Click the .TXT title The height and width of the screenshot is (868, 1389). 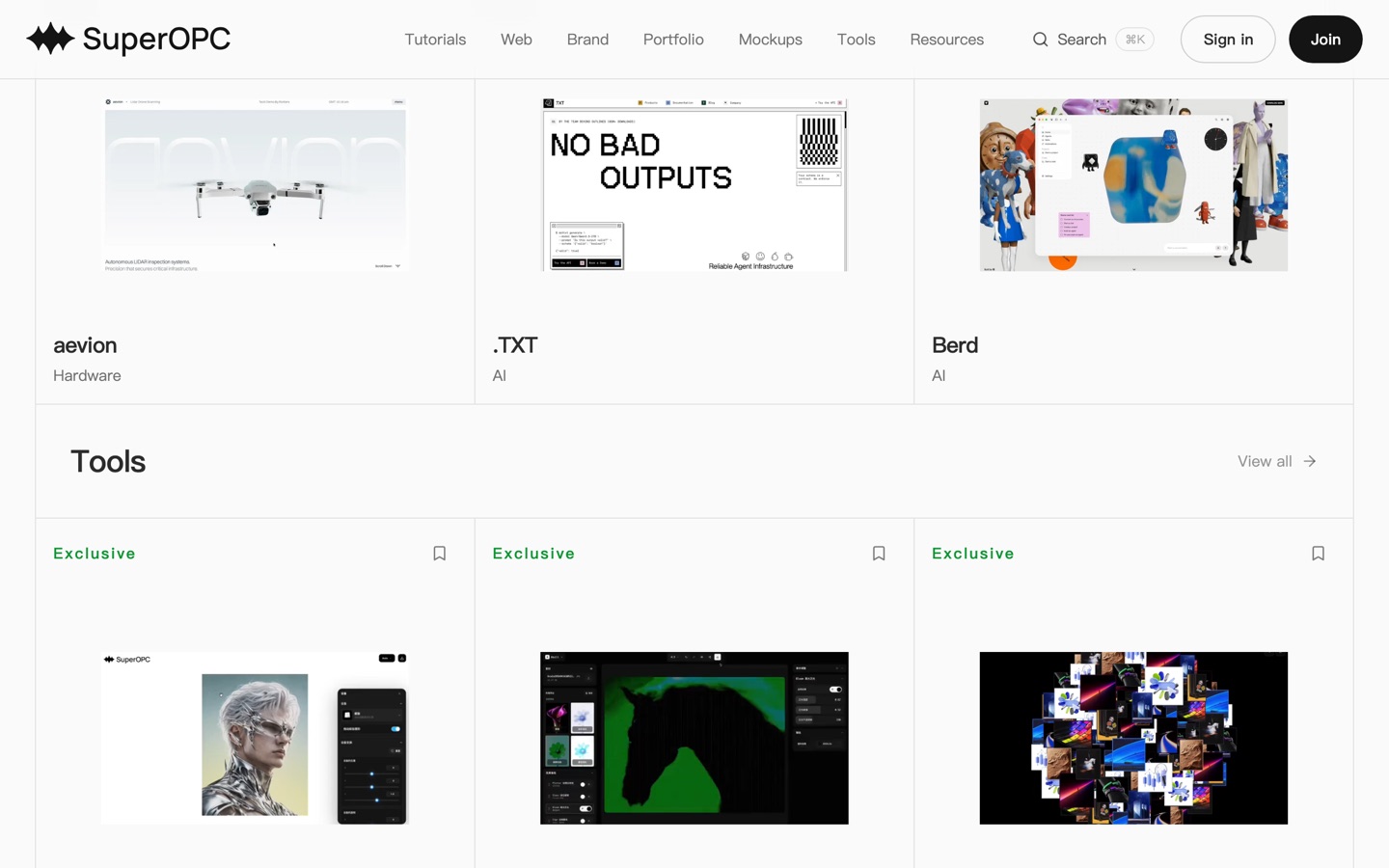(x=515, y=345)
